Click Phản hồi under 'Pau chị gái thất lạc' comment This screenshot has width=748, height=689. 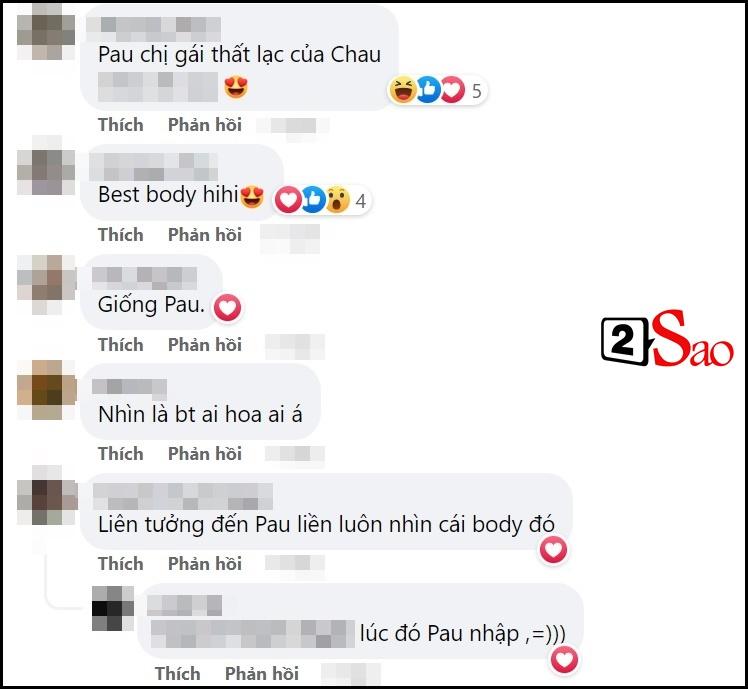pyautogui.click(x=205, y=125)
